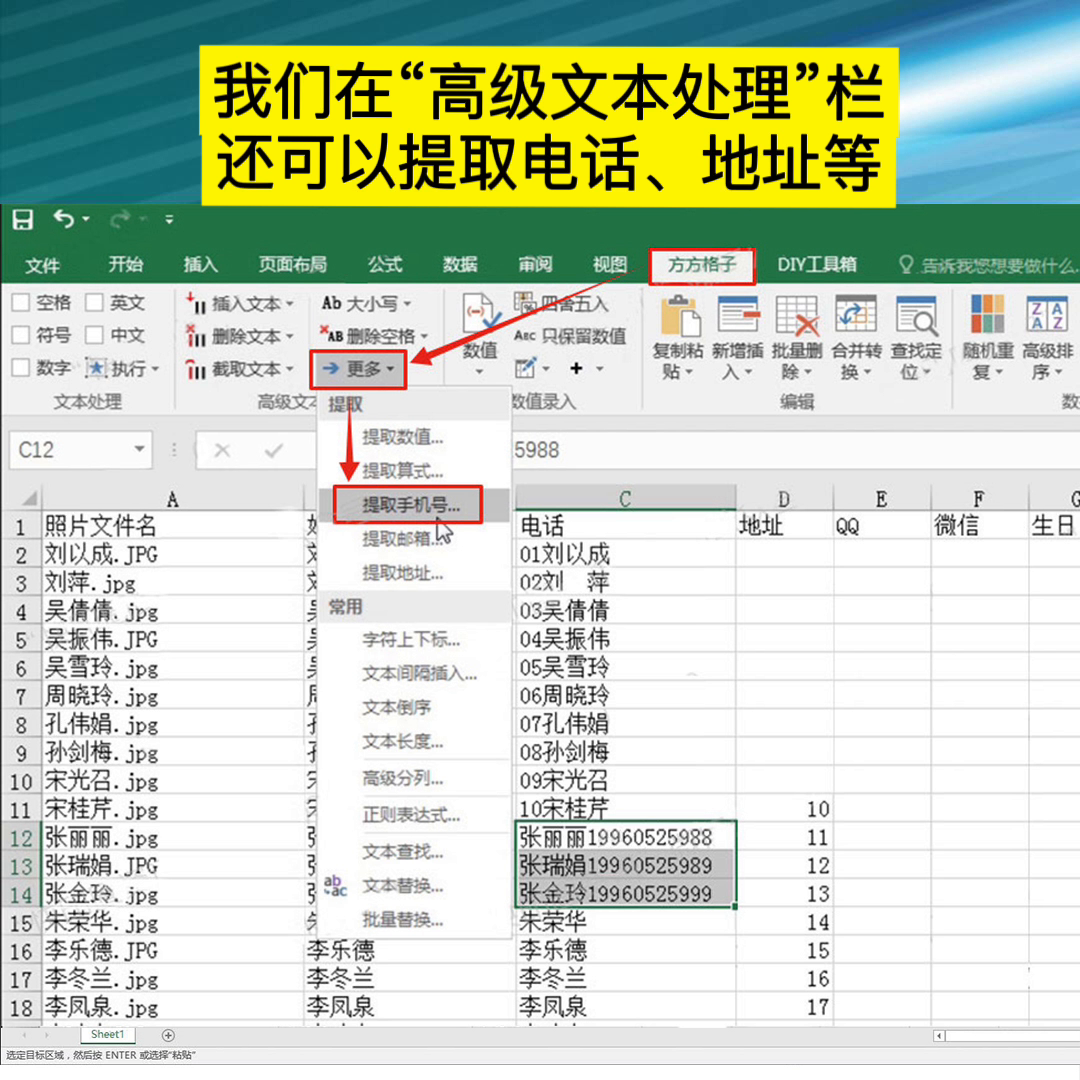The width and height of the screenshot is (1080, 1080).
Task: Click the 四舍五入 button
Action: 561,303
